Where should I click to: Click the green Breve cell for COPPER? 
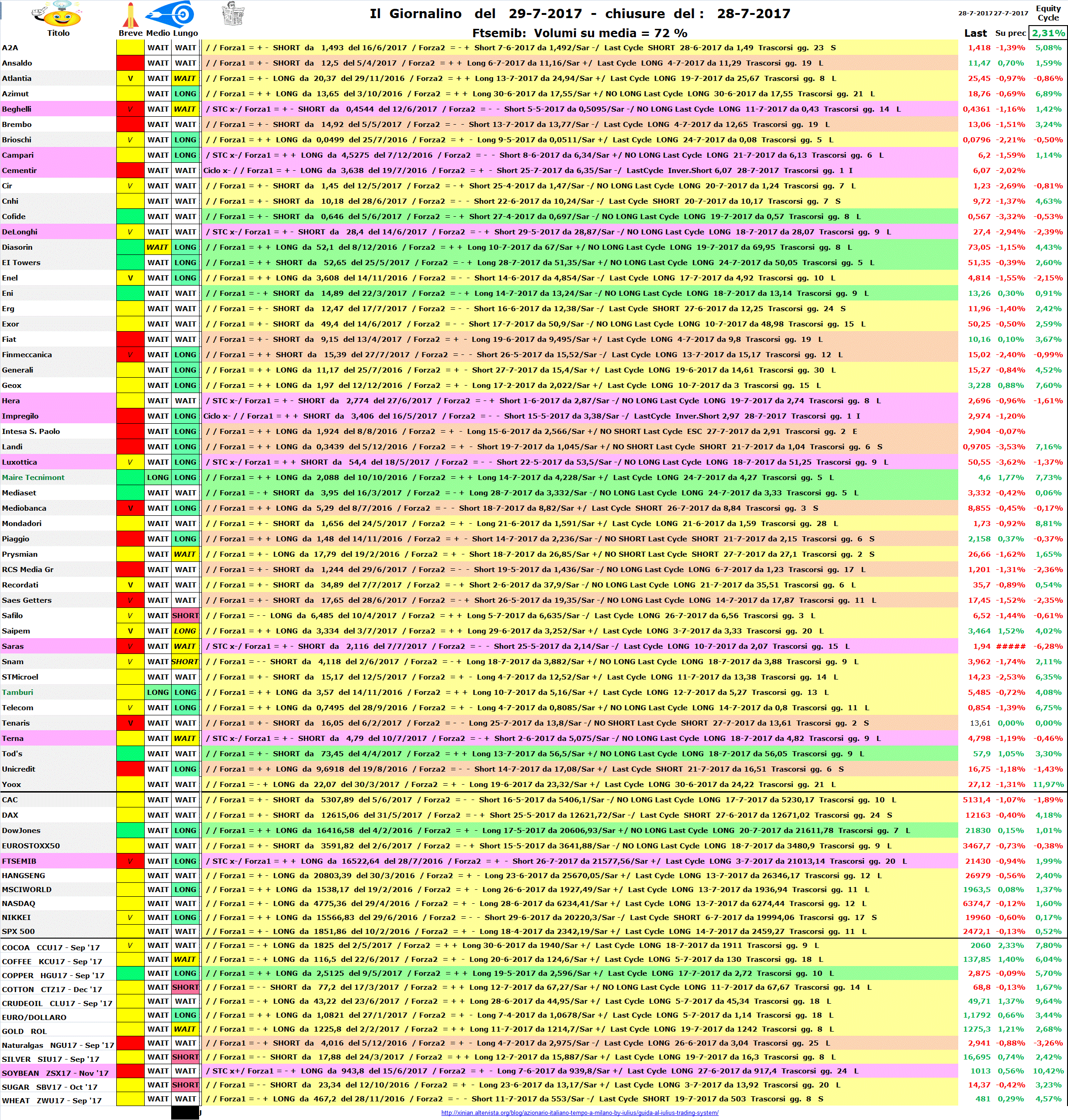pos(130,974)
